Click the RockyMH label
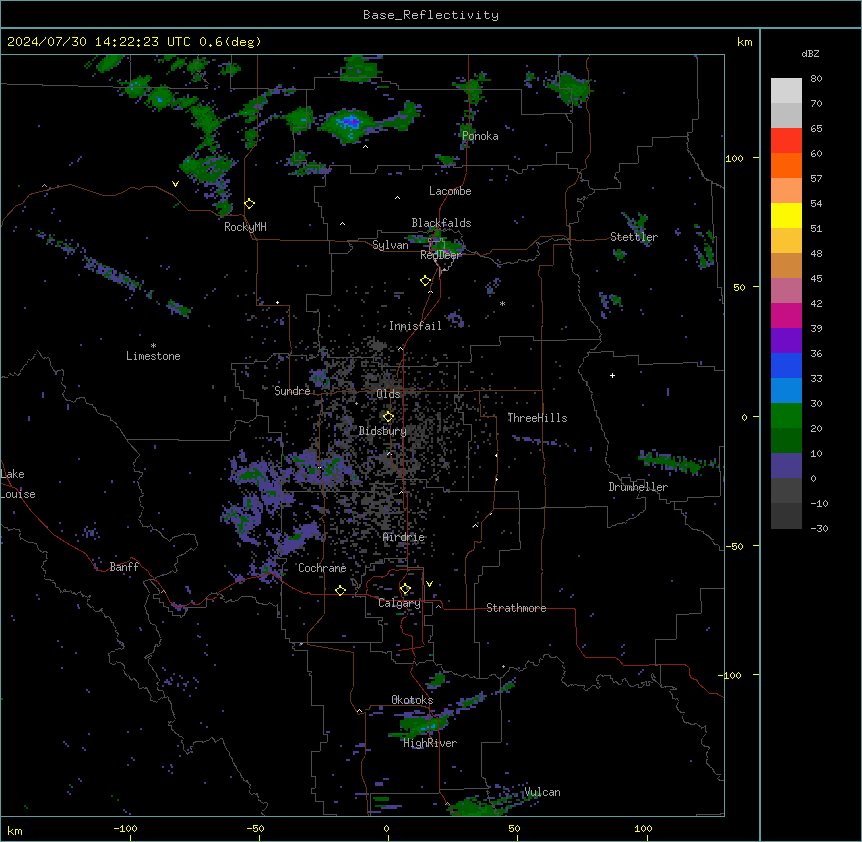The image size is (862, 842). coord(245,227)
